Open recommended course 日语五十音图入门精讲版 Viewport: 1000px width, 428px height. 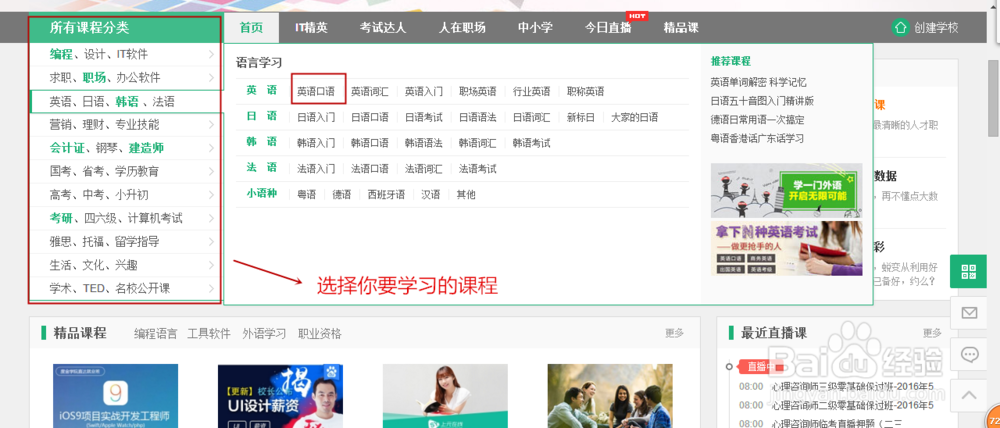click(763, 101)
